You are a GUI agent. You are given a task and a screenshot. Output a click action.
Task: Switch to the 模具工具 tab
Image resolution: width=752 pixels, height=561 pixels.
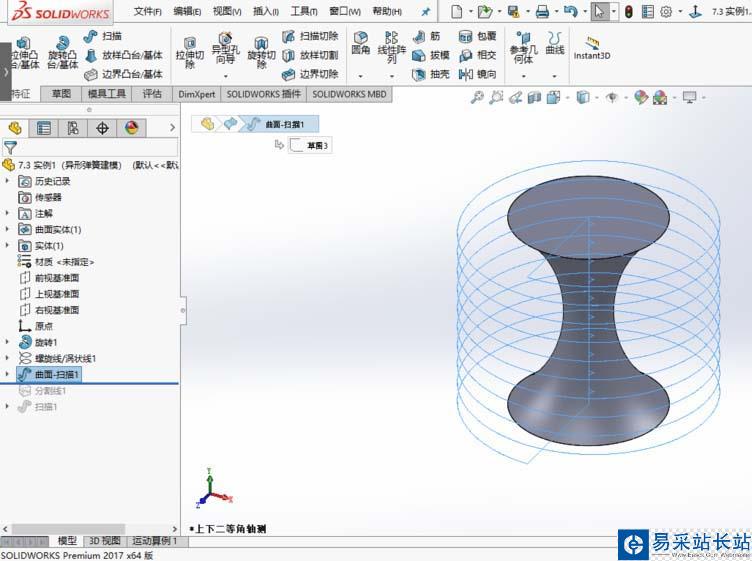point(106,94)
